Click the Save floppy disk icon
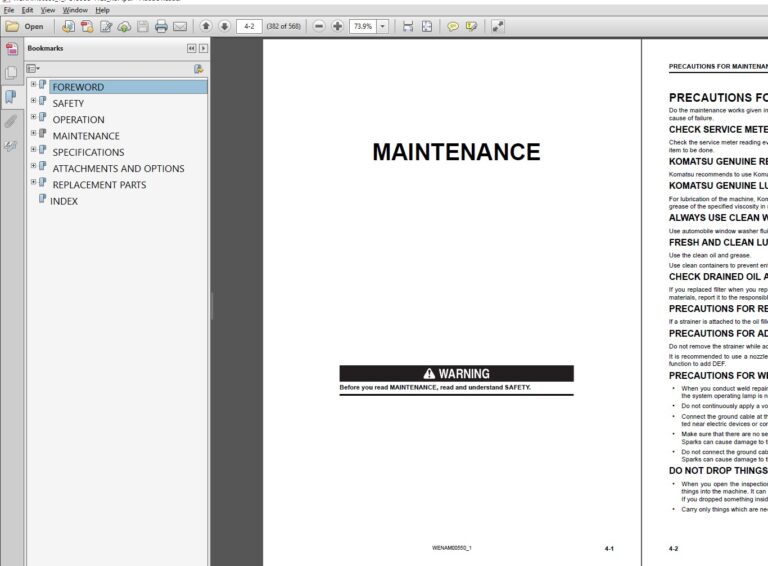Image resolution: width=768 pixels, height=566 pixels. tap(143, 26)
